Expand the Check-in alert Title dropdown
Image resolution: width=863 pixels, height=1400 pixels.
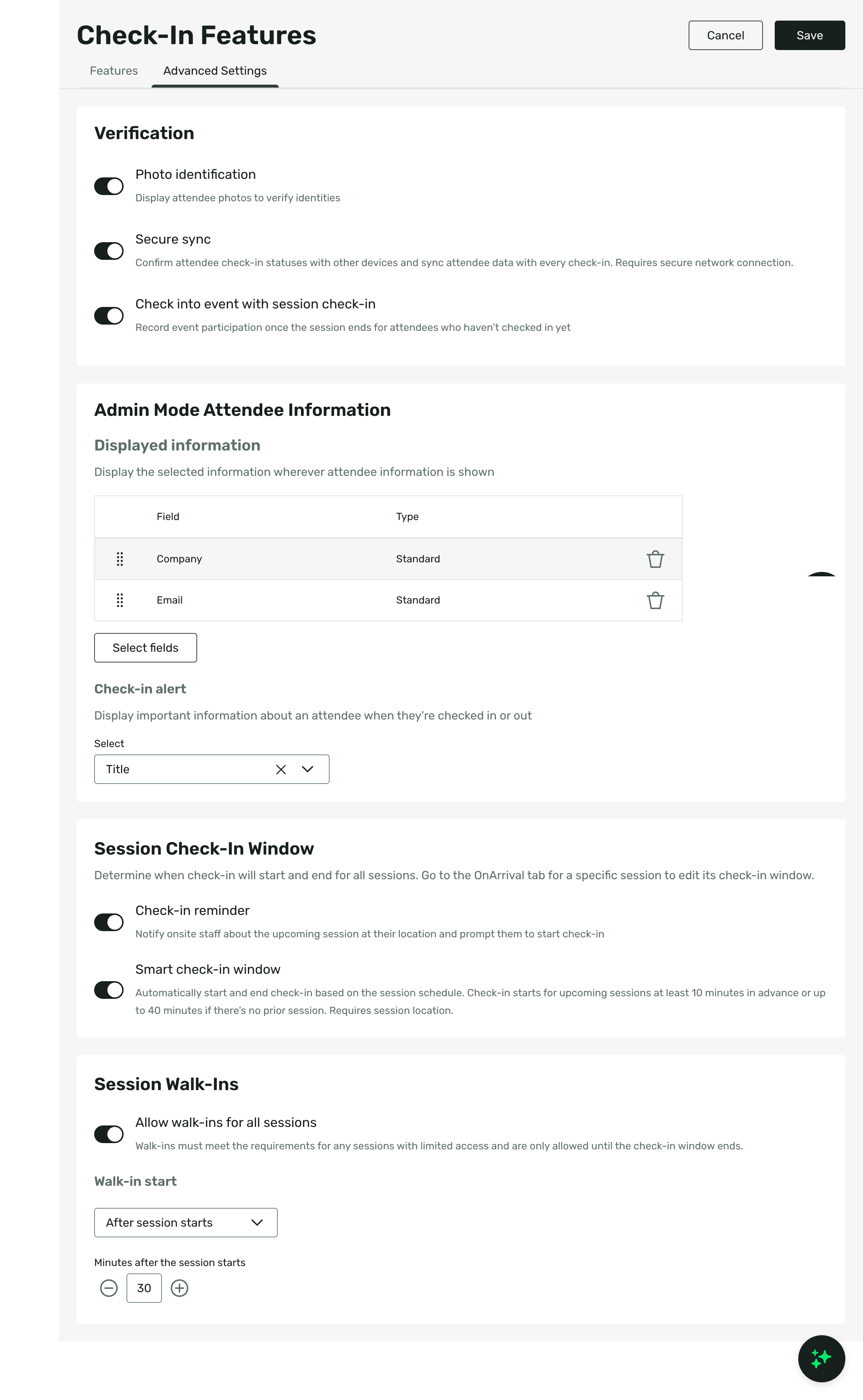click(308, 769)
